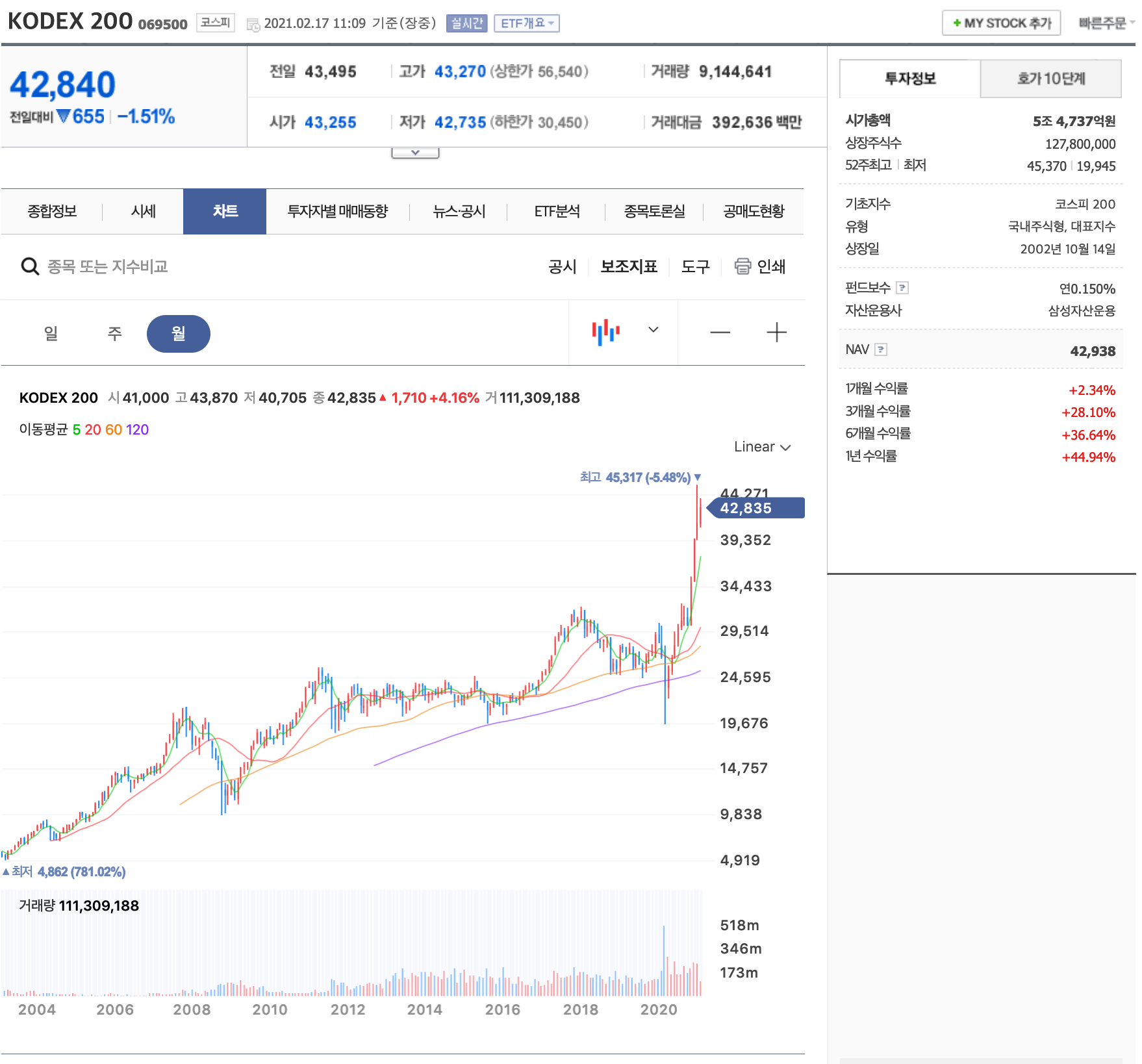Switch to the 차트 tab

pyautogui.click(x=225, y=211)
